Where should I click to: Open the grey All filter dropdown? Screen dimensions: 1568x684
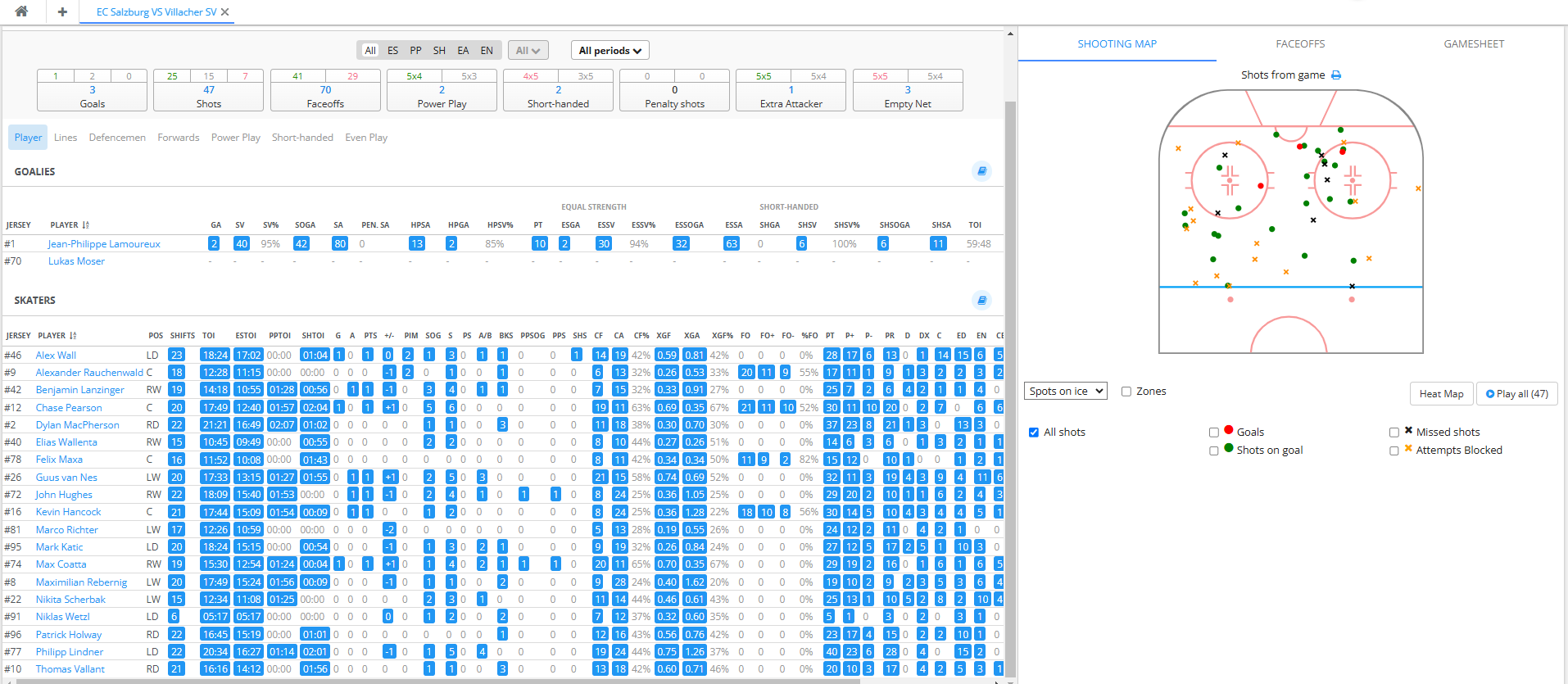[528, 51]
